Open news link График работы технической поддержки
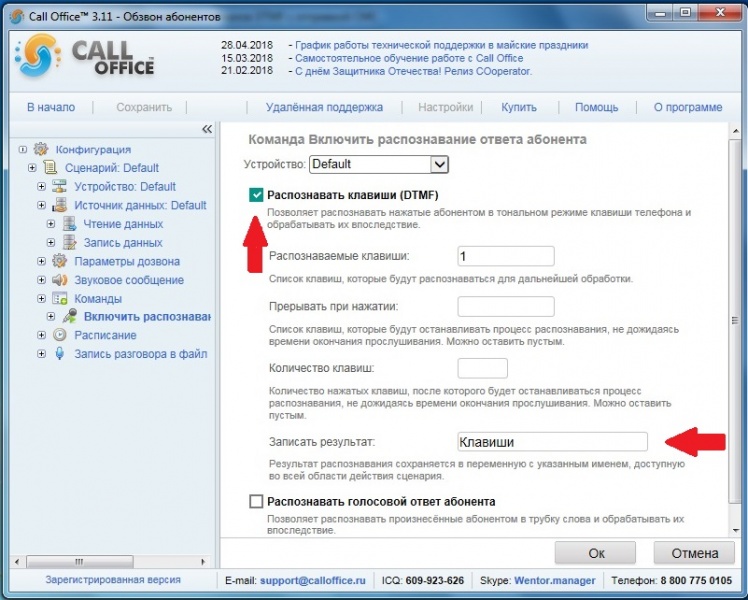Image resolution: width=748 pixels, height=600 pixels. 441,45
